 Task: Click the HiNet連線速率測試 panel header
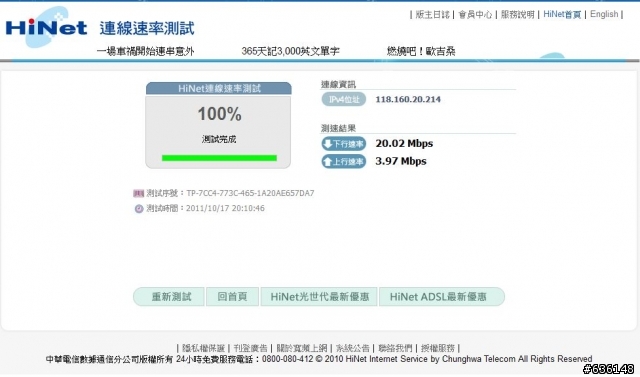[x=219, y=89]
